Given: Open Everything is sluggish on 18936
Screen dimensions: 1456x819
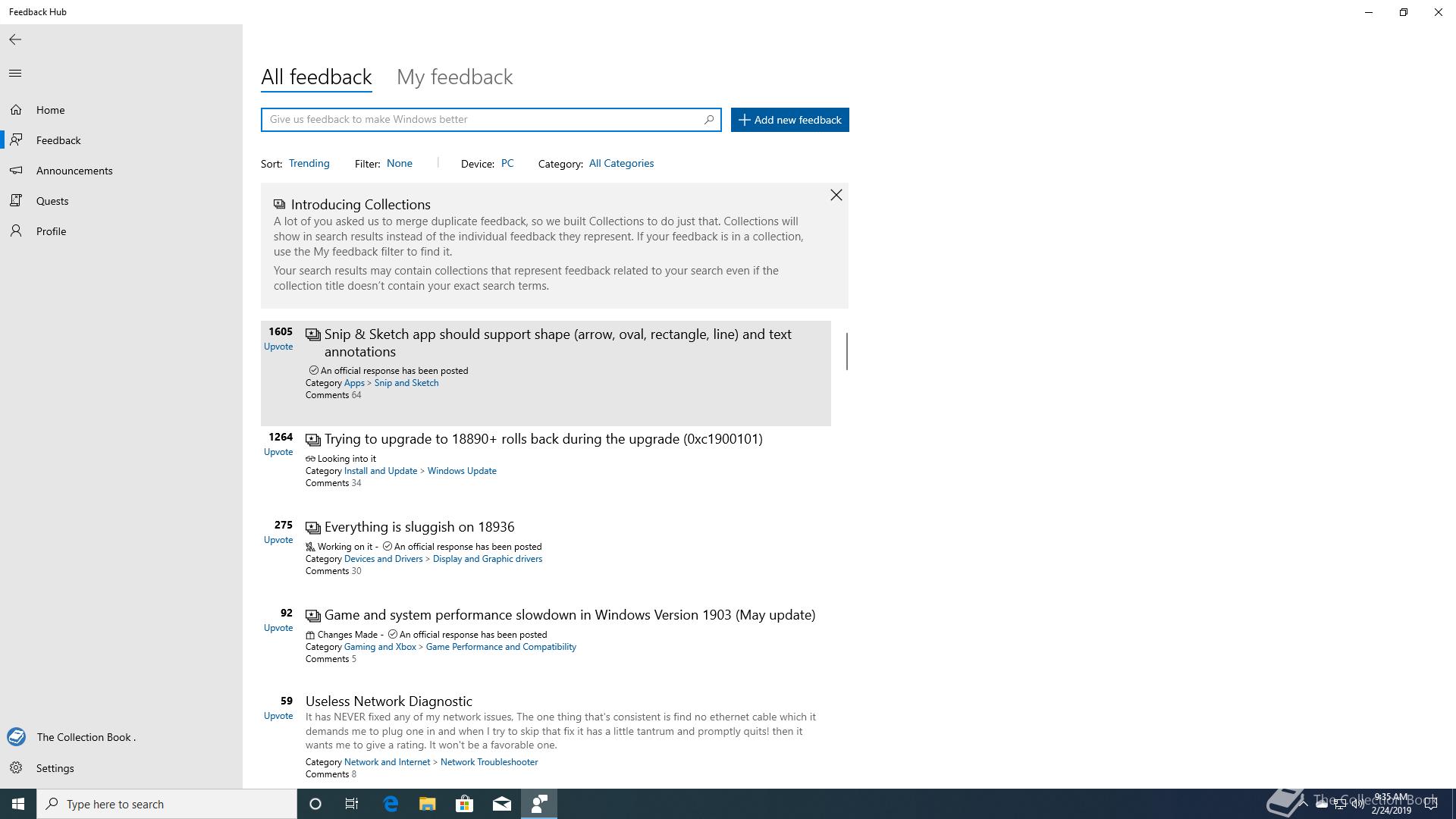Looking at the screenshot, I should pos(419,527).
